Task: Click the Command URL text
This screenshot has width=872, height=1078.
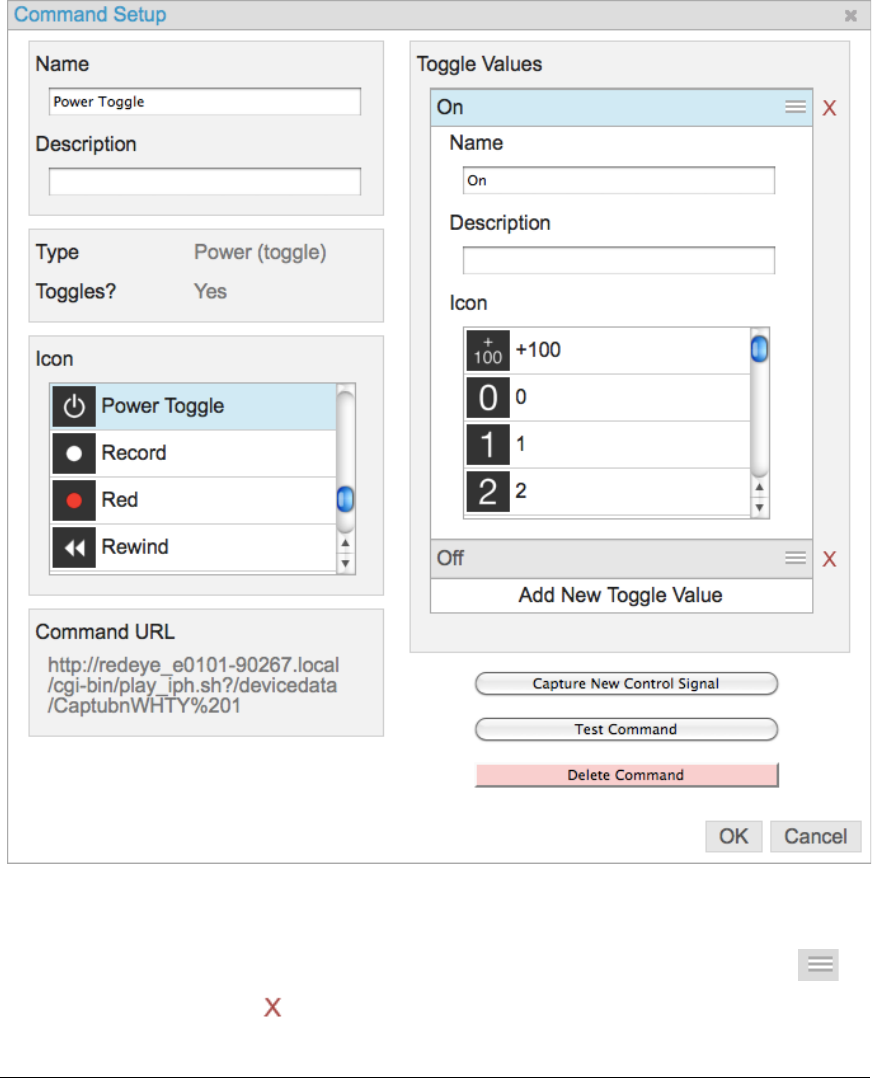Action: (x=193, y=685)
